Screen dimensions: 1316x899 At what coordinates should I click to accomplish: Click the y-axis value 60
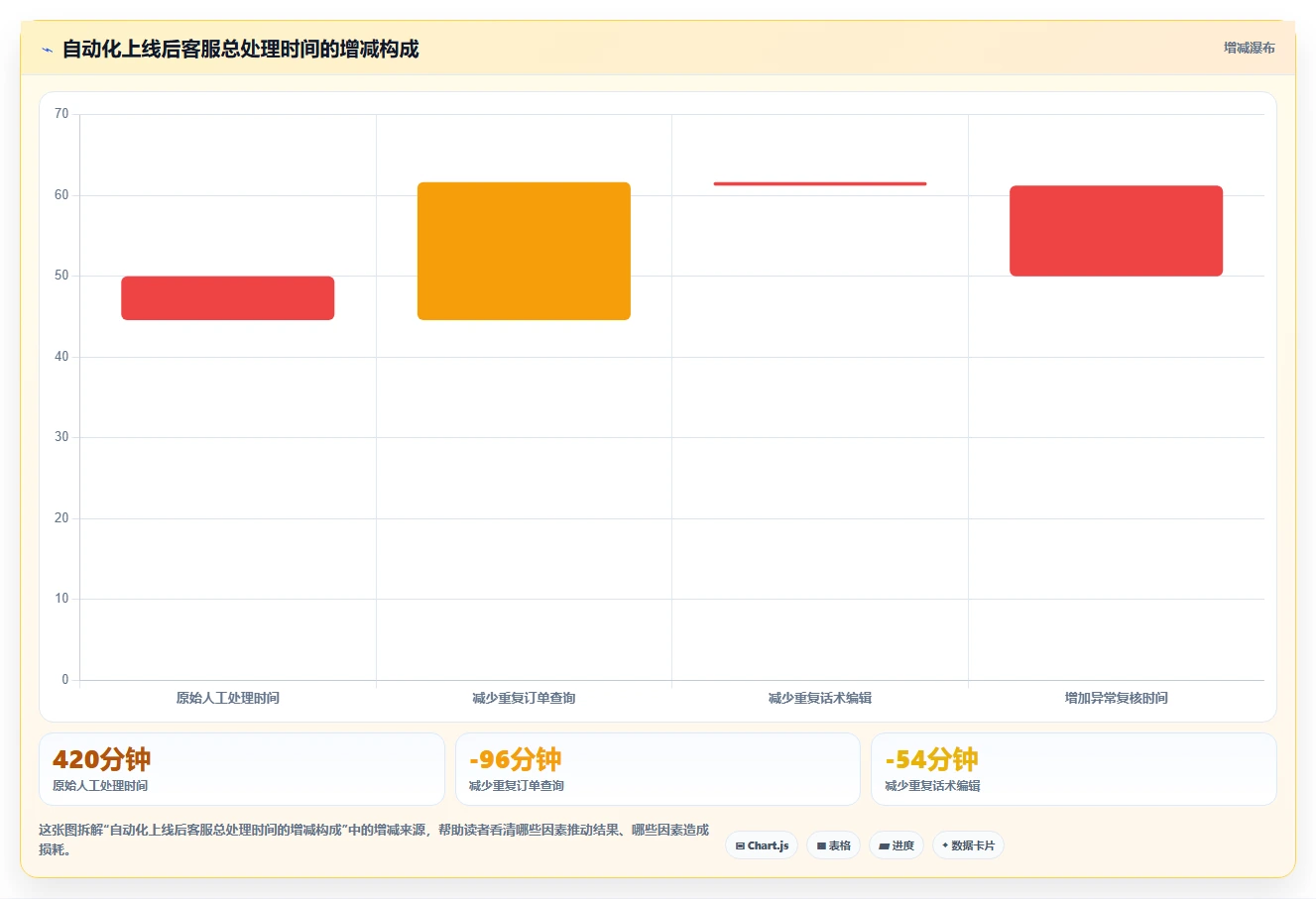click(x=61, y=195)
